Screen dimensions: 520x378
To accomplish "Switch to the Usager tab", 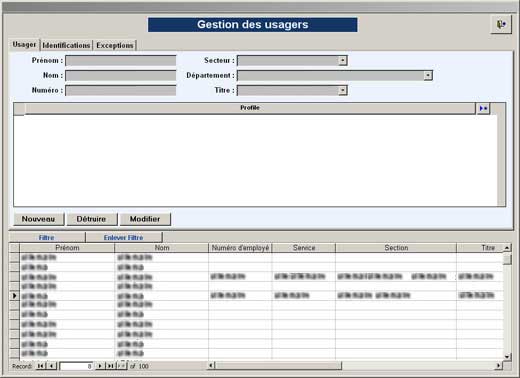I will (x=24, y=44).
